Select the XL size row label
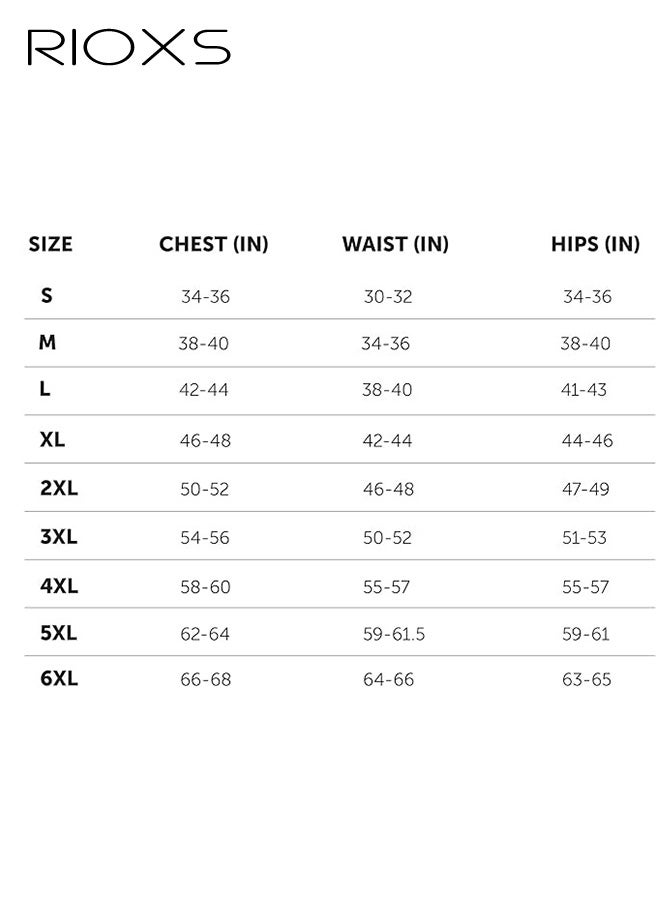 (52, 440)
